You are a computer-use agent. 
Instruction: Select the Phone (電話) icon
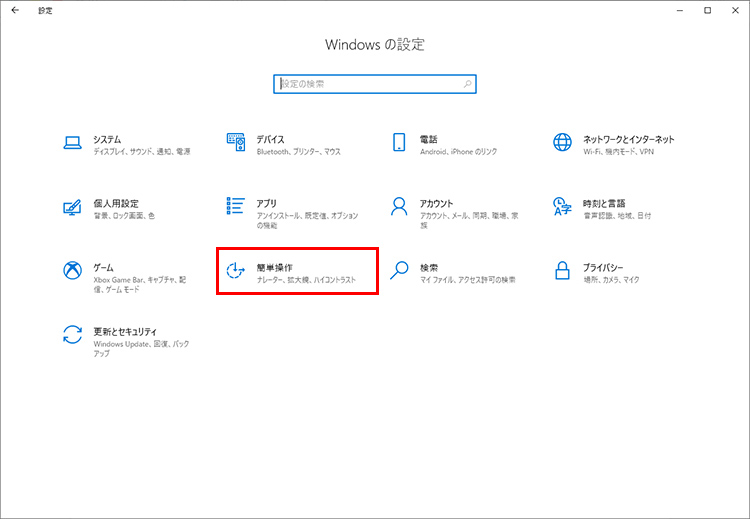pos(399,143)
